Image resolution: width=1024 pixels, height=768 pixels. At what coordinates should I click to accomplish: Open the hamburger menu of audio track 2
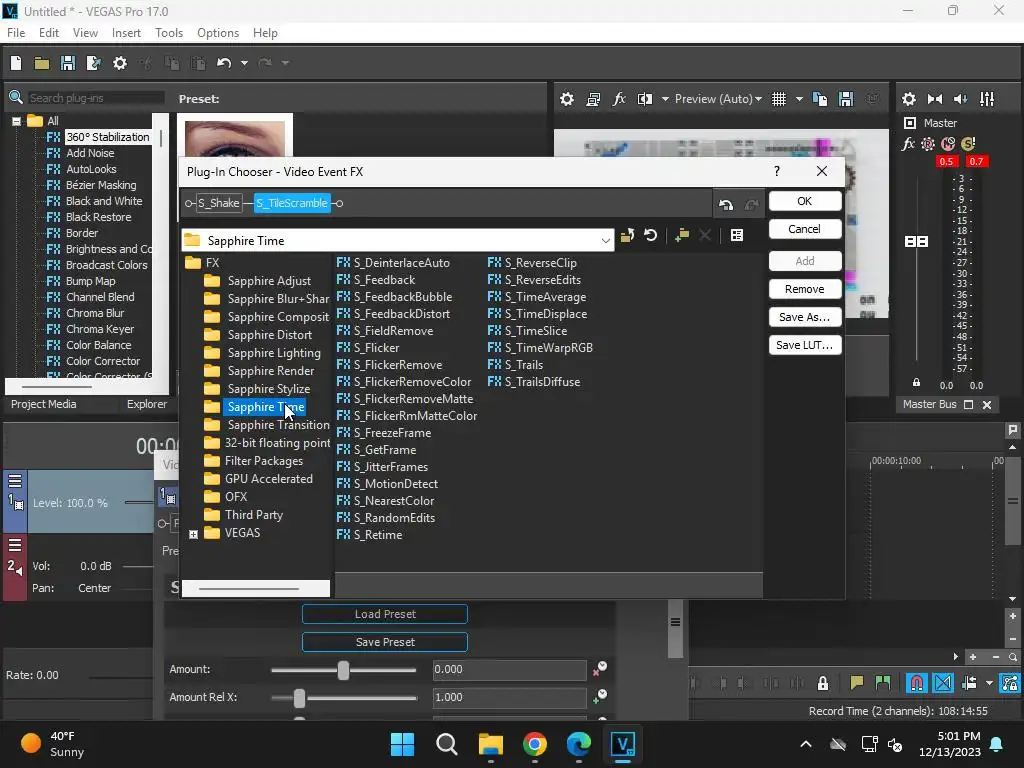[x=15, y=545]
